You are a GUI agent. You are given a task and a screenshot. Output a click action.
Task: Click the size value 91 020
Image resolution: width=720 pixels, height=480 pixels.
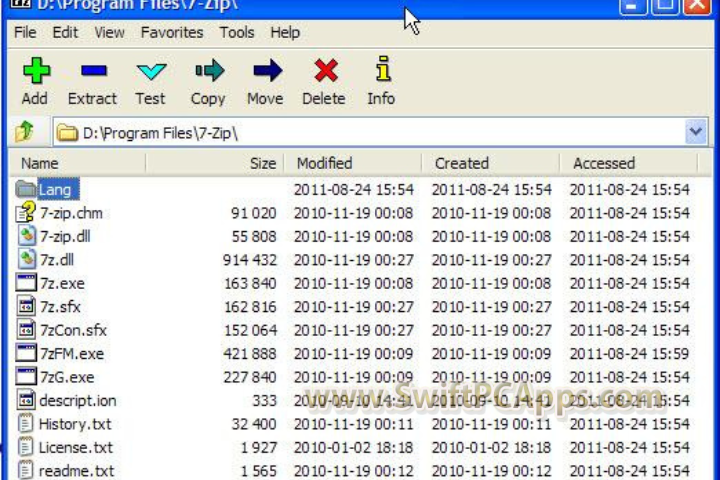point(253,213)
